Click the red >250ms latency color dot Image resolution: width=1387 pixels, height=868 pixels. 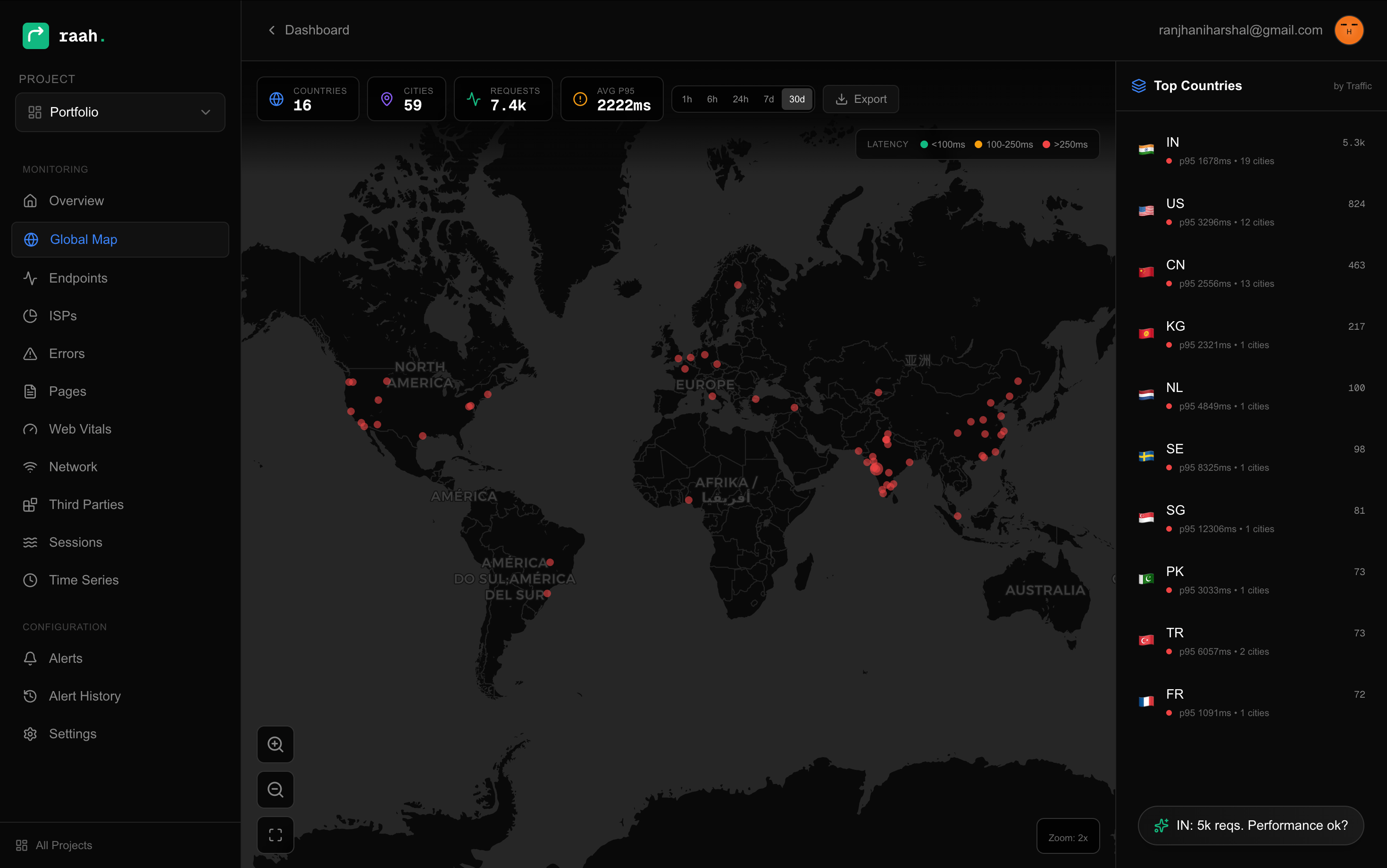[x=1047, y=144]
